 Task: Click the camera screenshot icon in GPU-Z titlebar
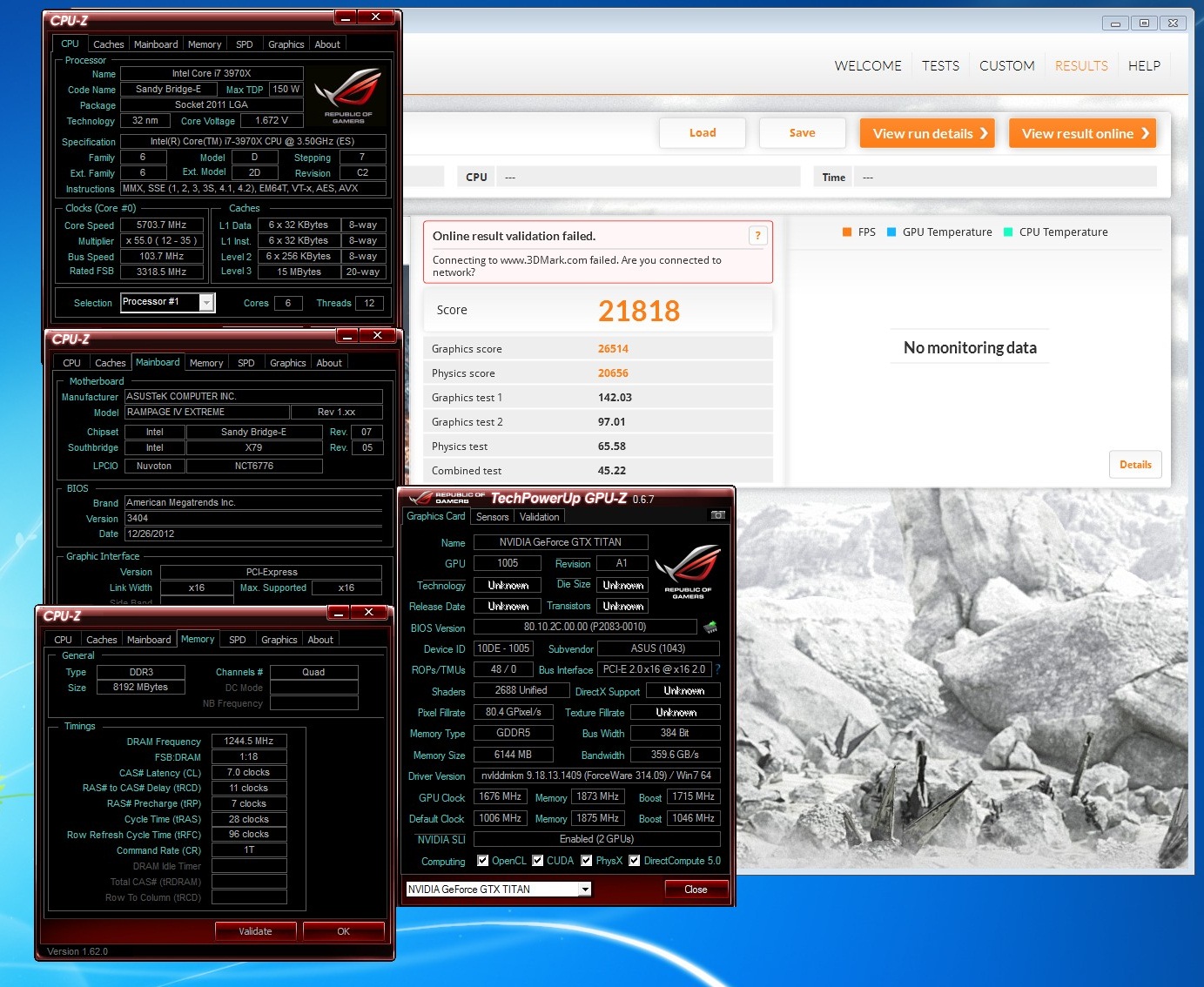(717, 515)
